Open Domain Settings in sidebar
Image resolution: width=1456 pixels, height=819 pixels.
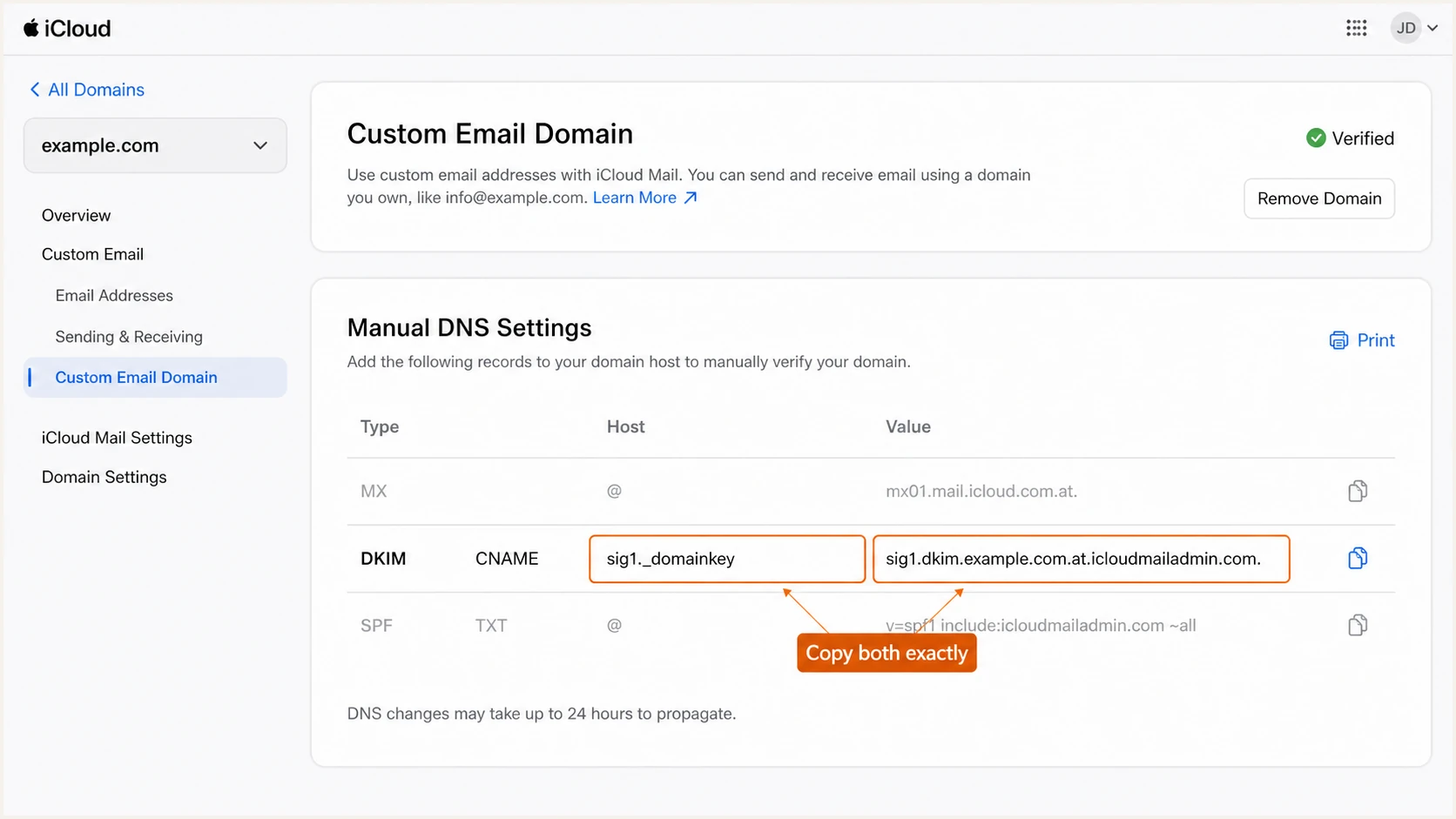[104, 477]
